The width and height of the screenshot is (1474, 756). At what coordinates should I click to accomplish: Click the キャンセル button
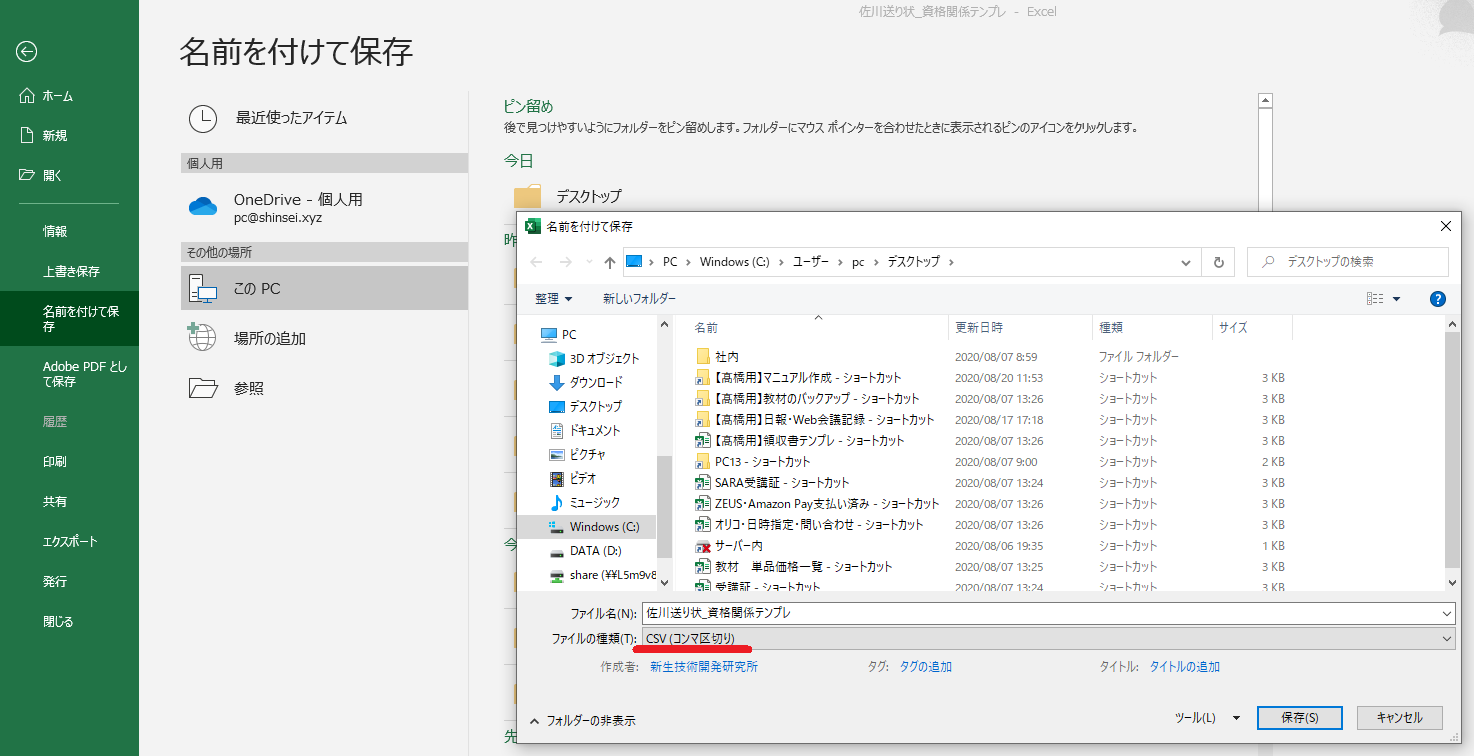coord(1399,718)
